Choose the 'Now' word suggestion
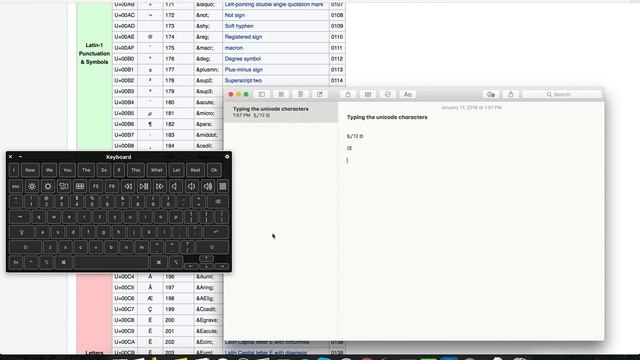Screen dimensions: 640x360 click(x=30, y=170)
